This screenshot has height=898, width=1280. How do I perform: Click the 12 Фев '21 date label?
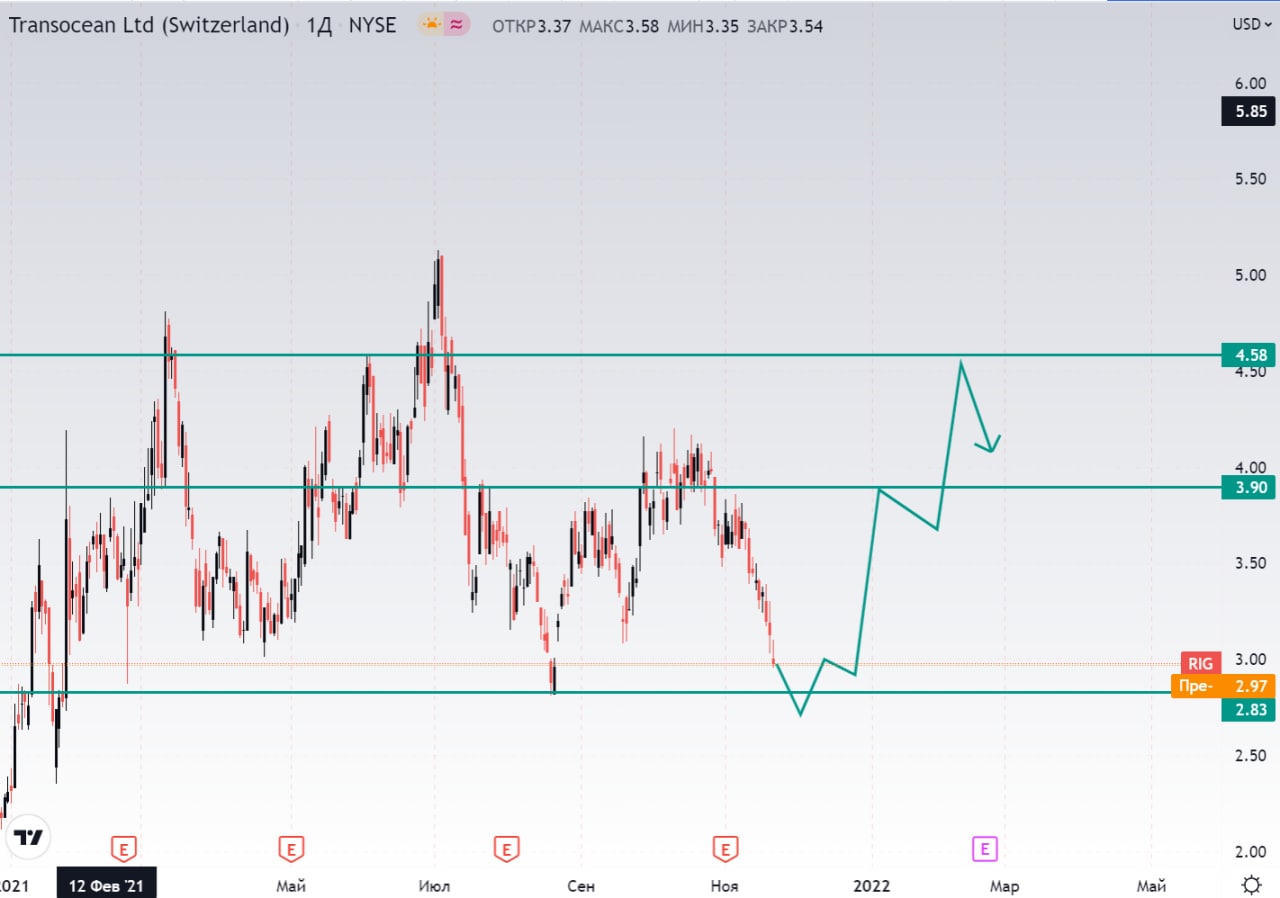point(107,886)
